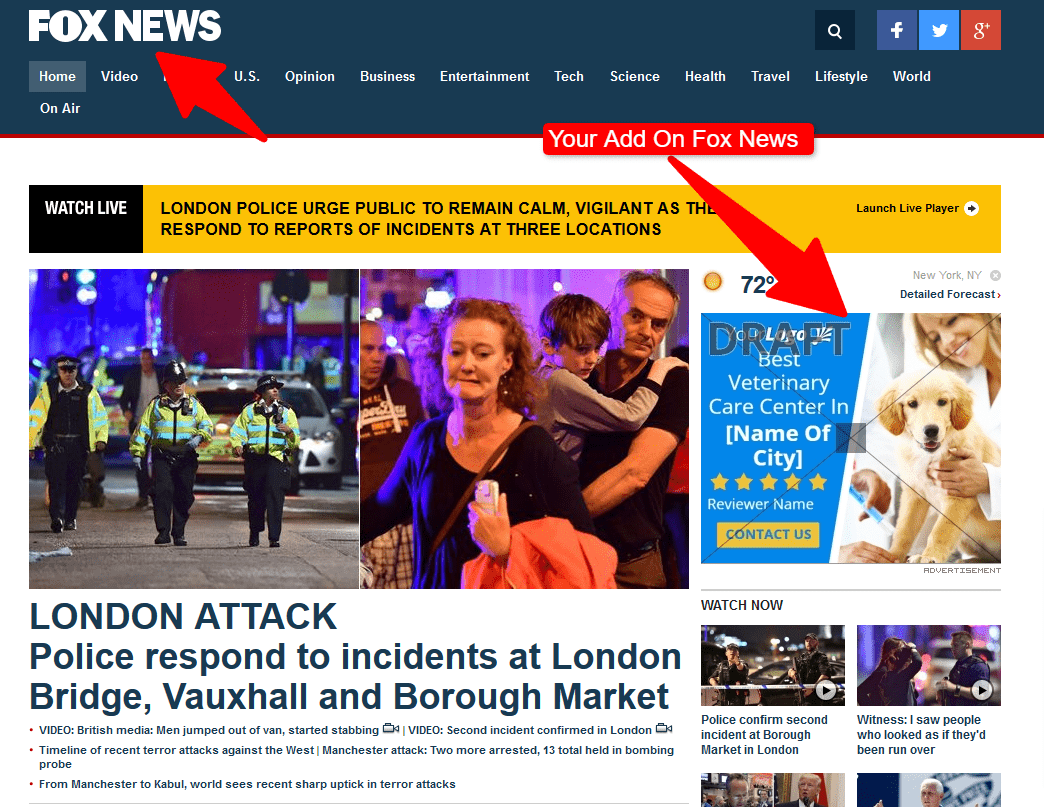This screenshot has width=1044, height=807.
Task: Click the search magnifier icon
Action: coord(835,30)
